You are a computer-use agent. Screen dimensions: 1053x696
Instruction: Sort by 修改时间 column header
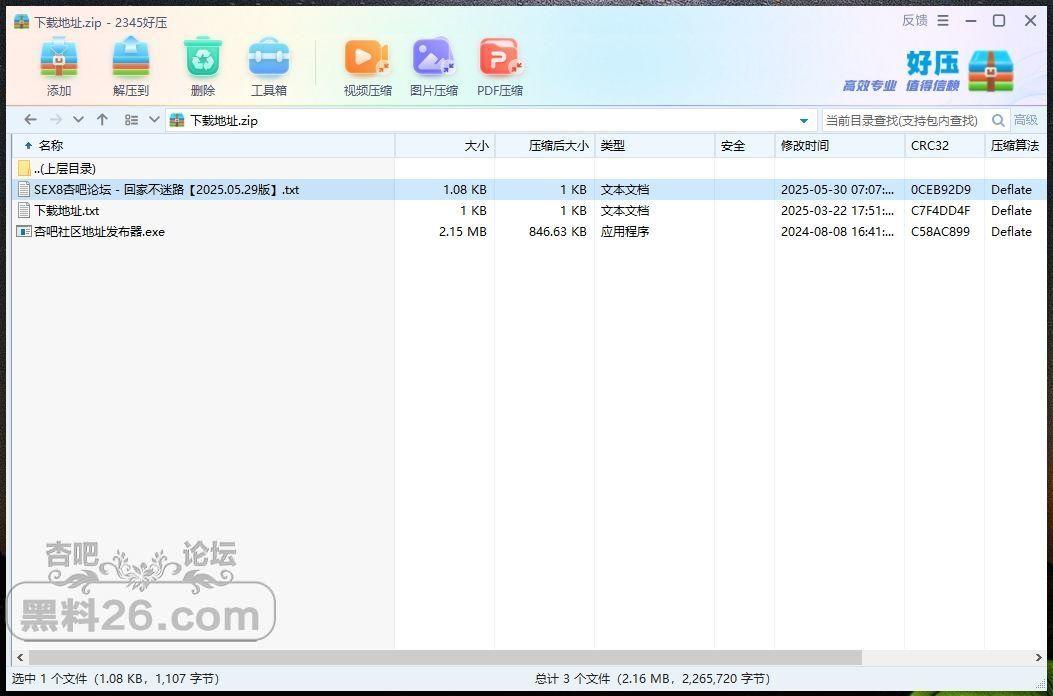tap(839, 146)
